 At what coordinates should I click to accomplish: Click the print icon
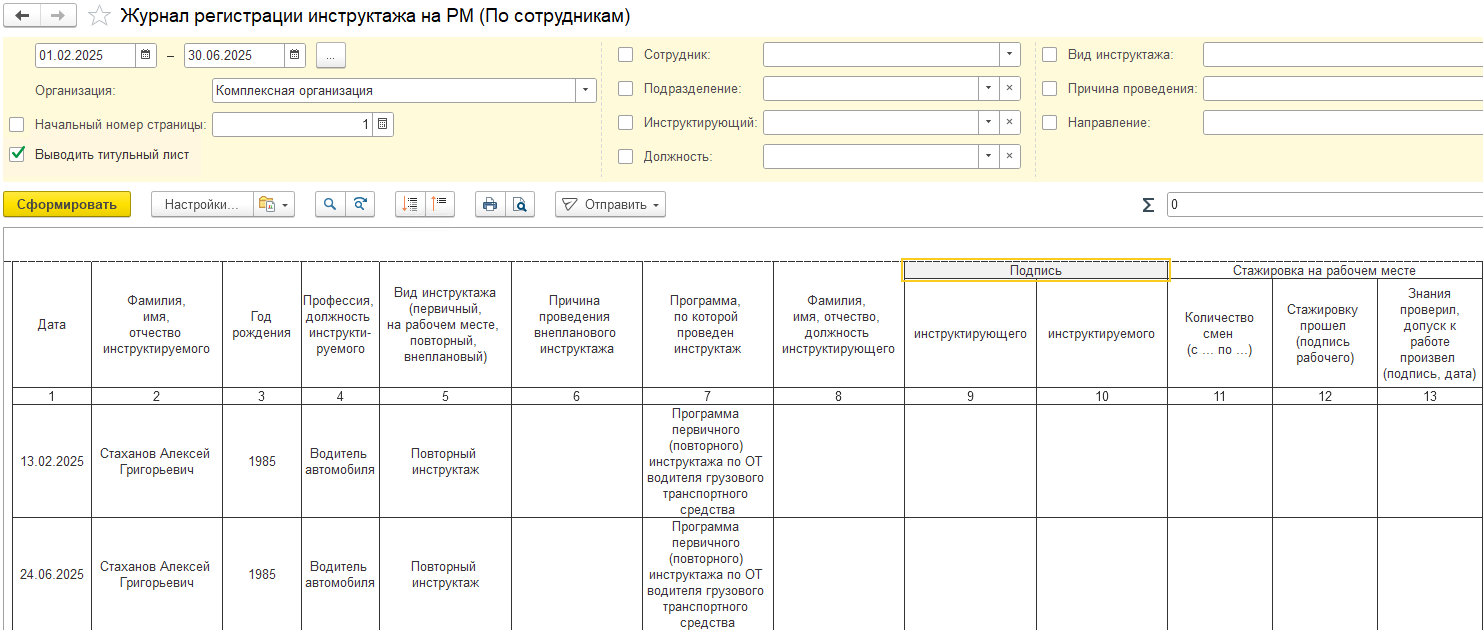point(489,204)
